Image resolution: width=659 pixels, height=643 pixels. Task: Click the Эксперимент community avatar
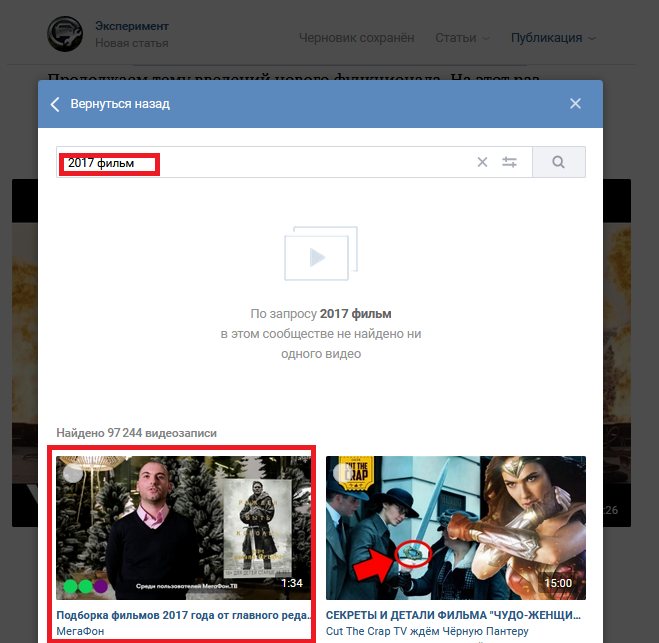coord(65,34)
